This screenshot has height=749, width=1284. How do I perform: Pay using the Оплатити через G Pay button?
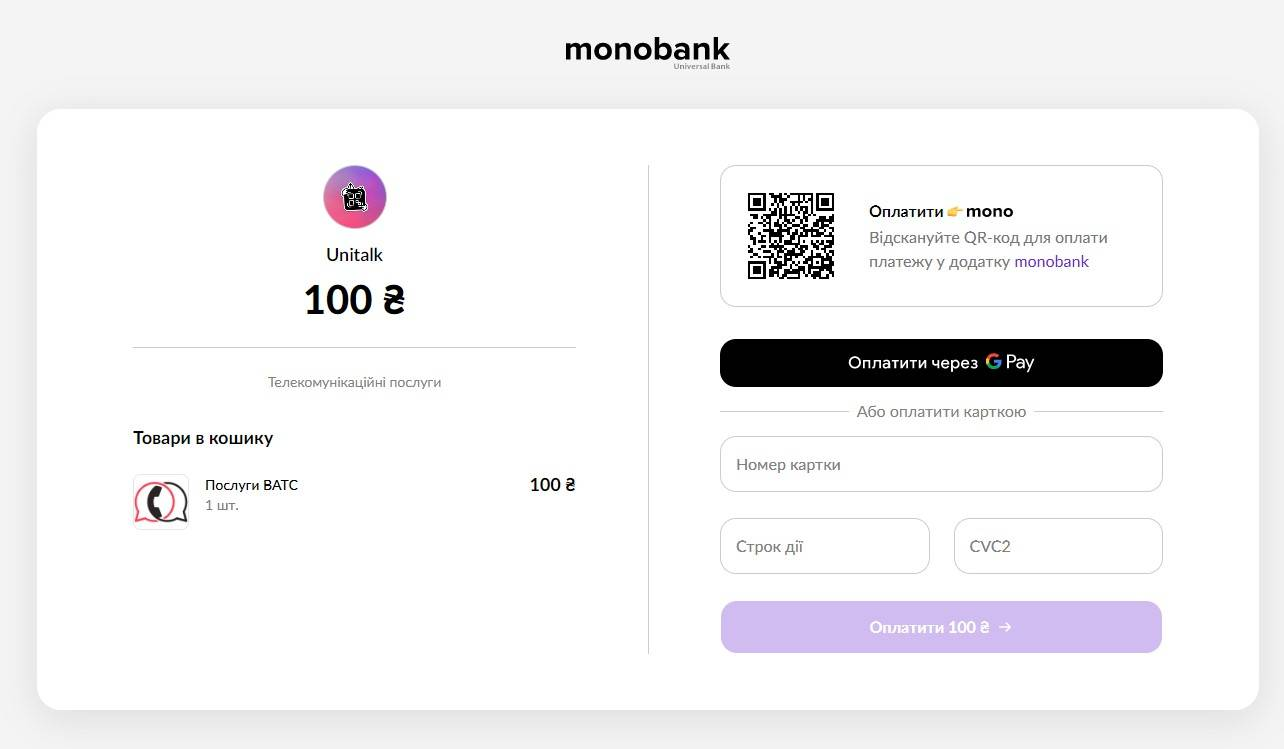(x=940, y=363)
